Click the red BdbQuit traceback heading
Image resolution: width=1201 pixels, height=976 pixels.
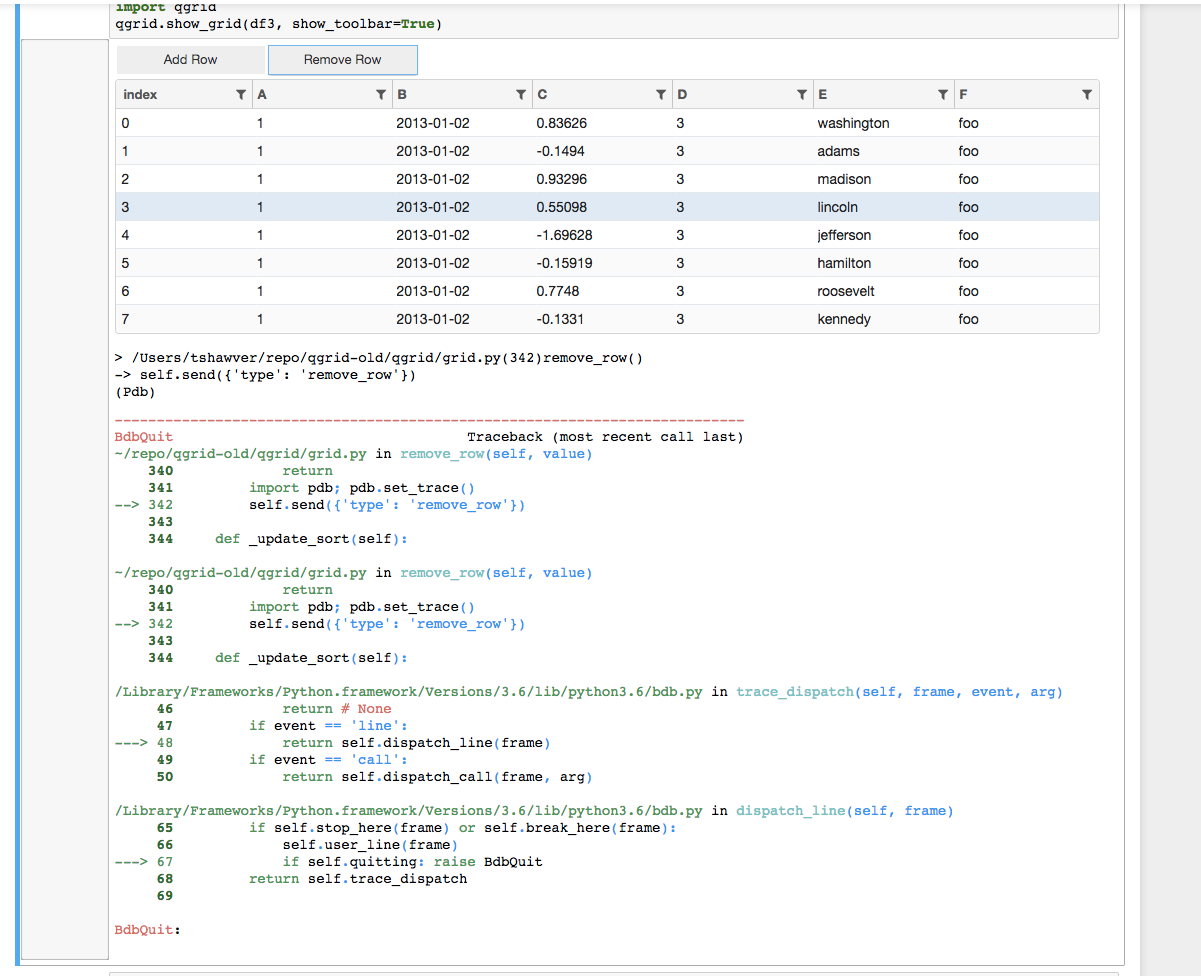144,437
